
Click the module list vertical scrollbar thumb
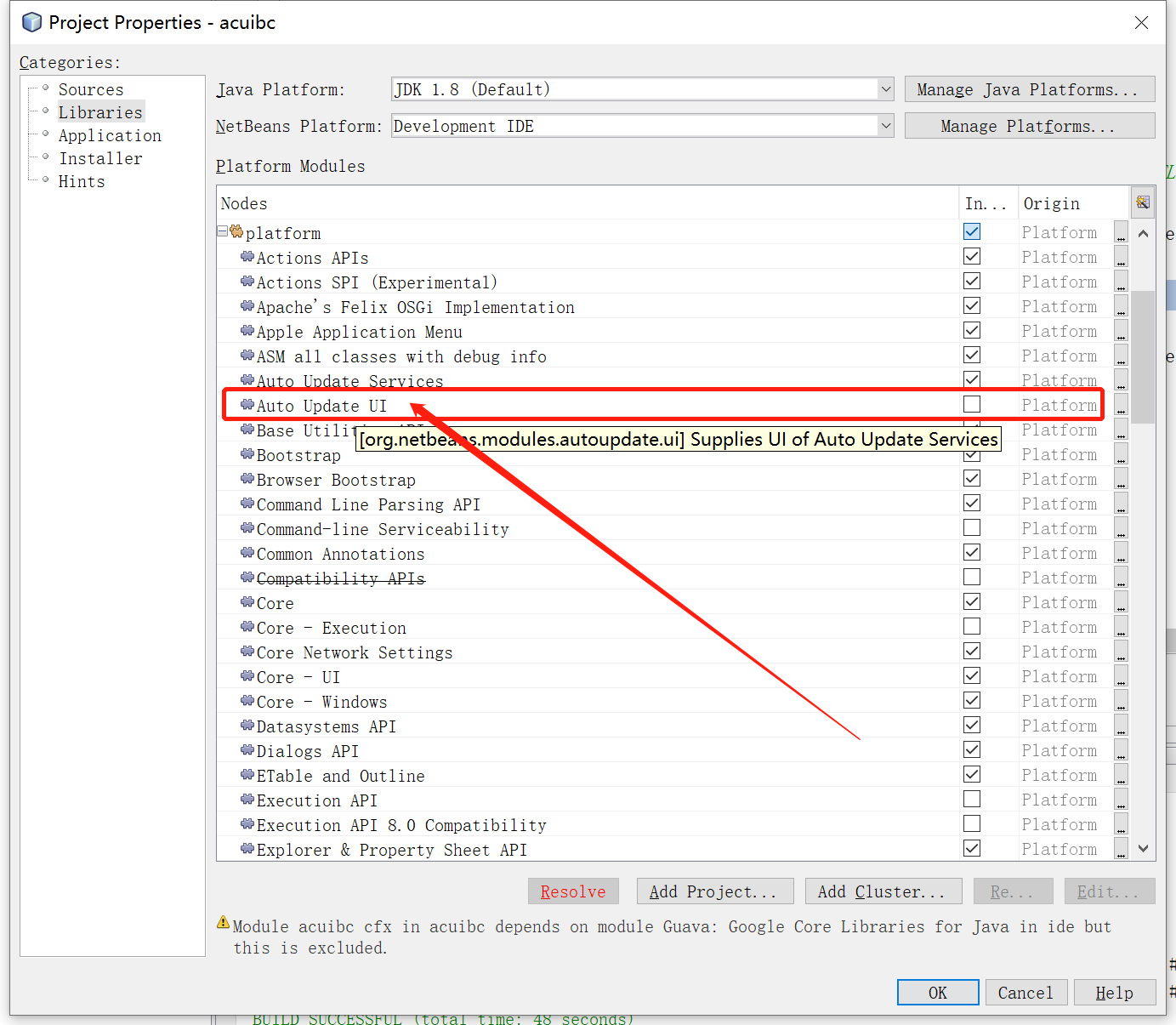coord(1144,357)
